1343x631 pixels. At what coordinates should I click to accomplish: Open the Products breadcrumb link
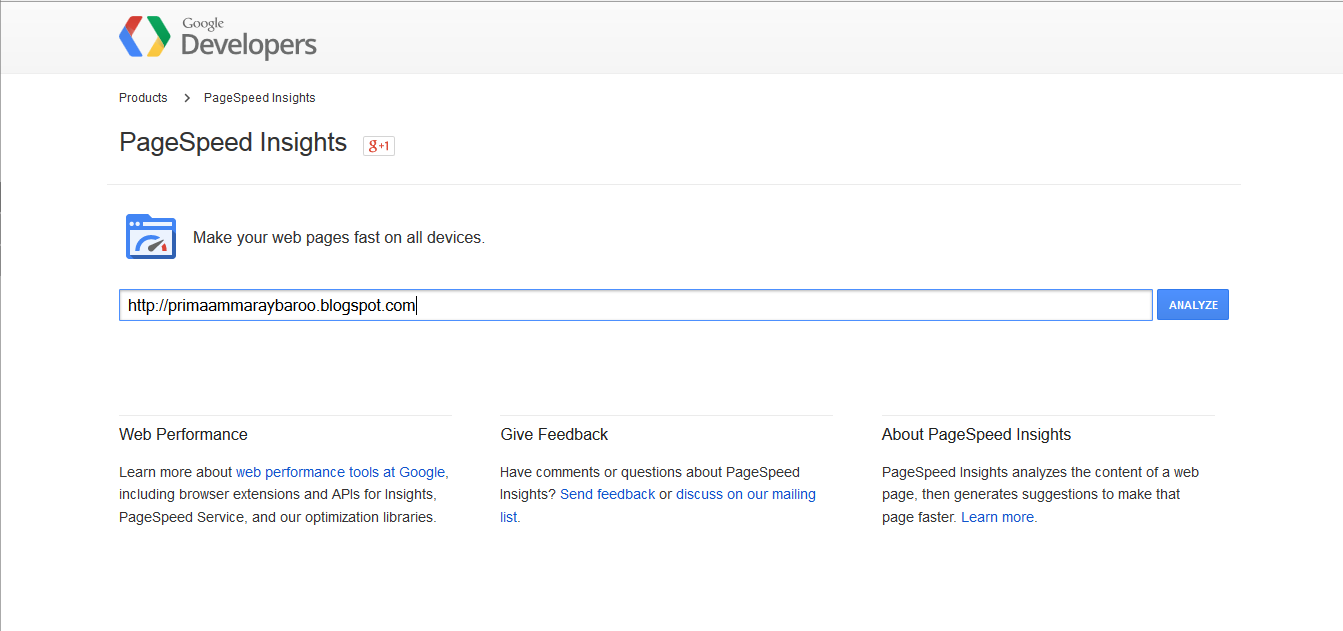143,98
